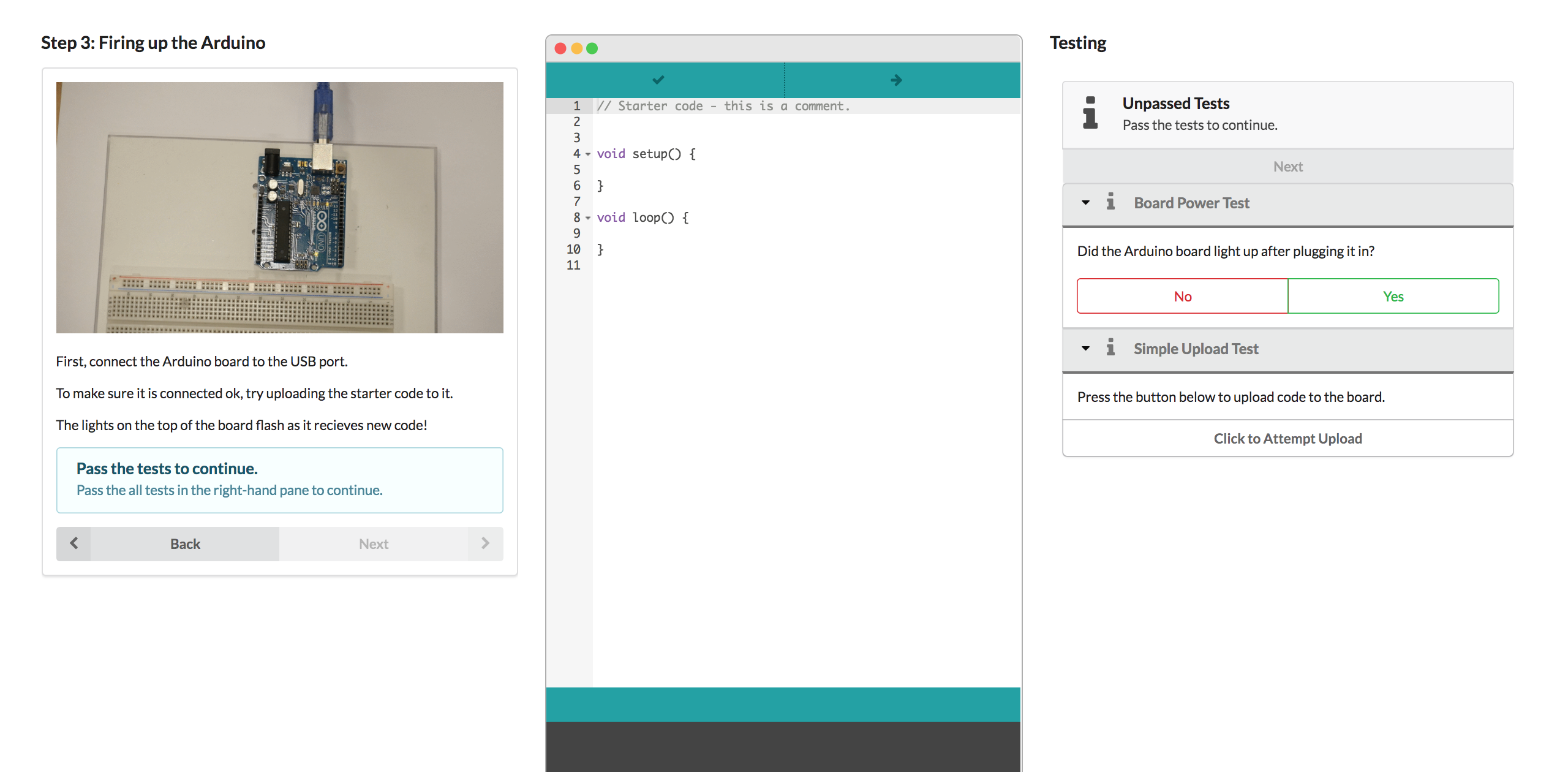This screenshot has height=772, width=1568.
Task: Click the large info icon beside Unpassed Tests
Action: 1090,113
